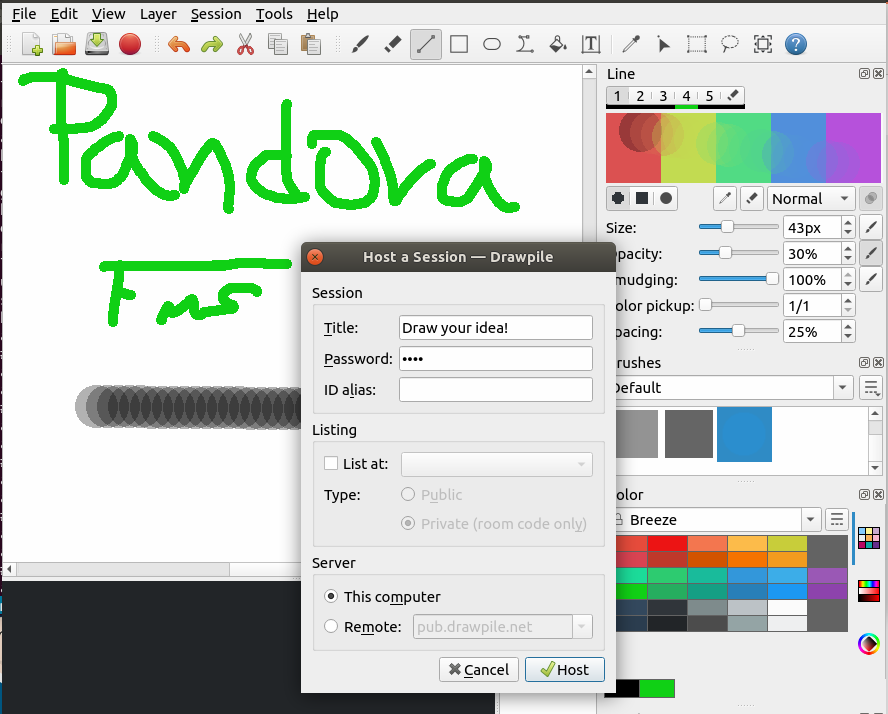Undo the last action with the orange arrow
The height and width of the screenshot is (714, 888).
(x=179, y=44)
